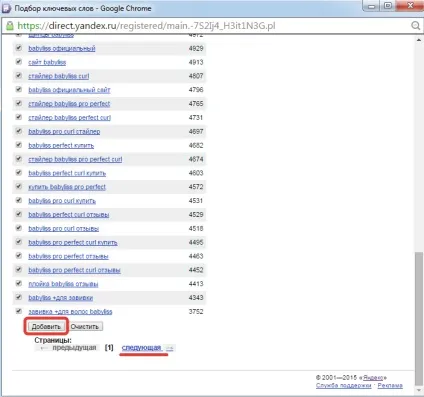Follow 'babyliss pro curl купить' link
424x397 pixels.
[x=62, y=201]
